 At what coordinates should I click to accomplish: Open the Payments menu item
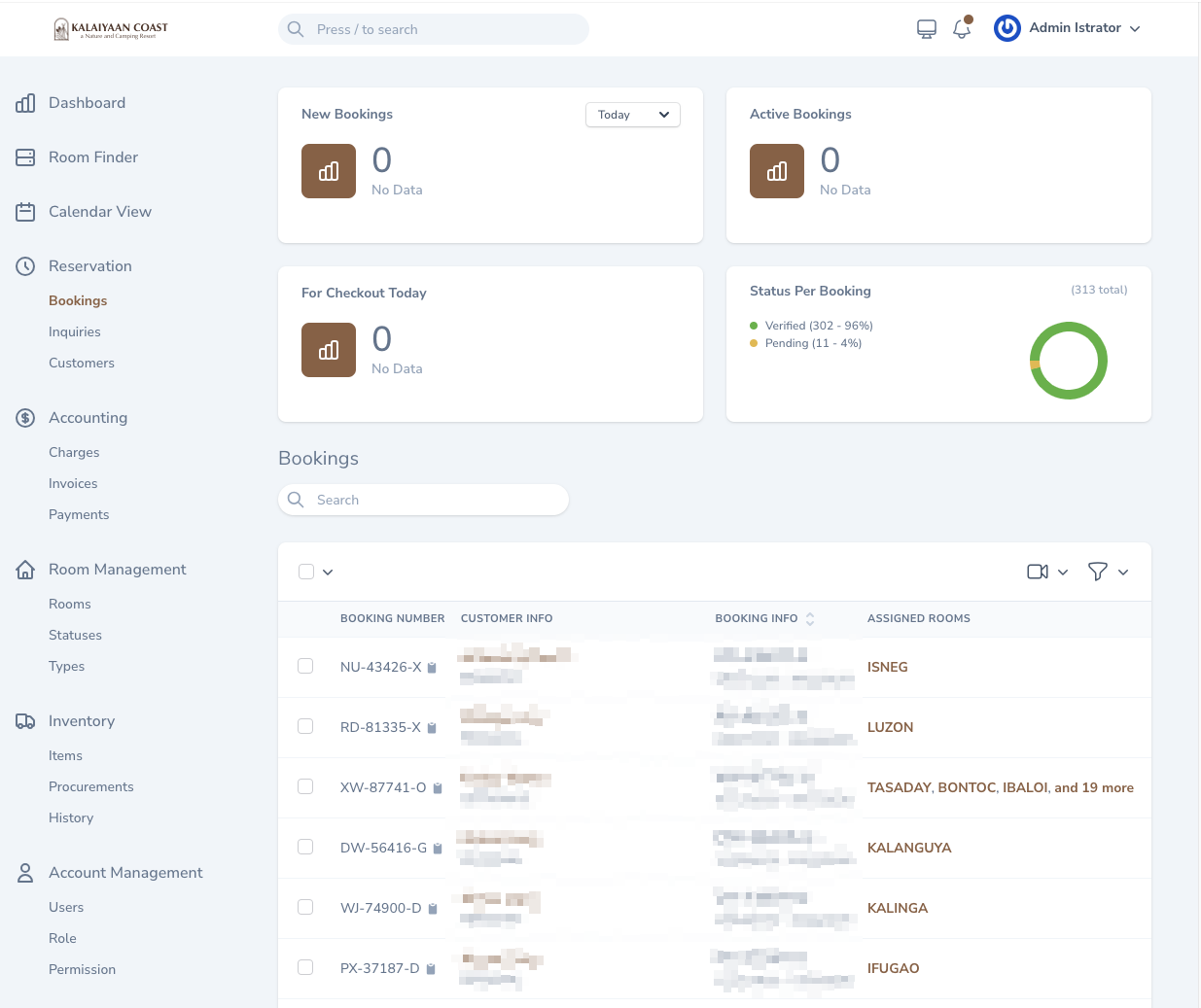79,514
